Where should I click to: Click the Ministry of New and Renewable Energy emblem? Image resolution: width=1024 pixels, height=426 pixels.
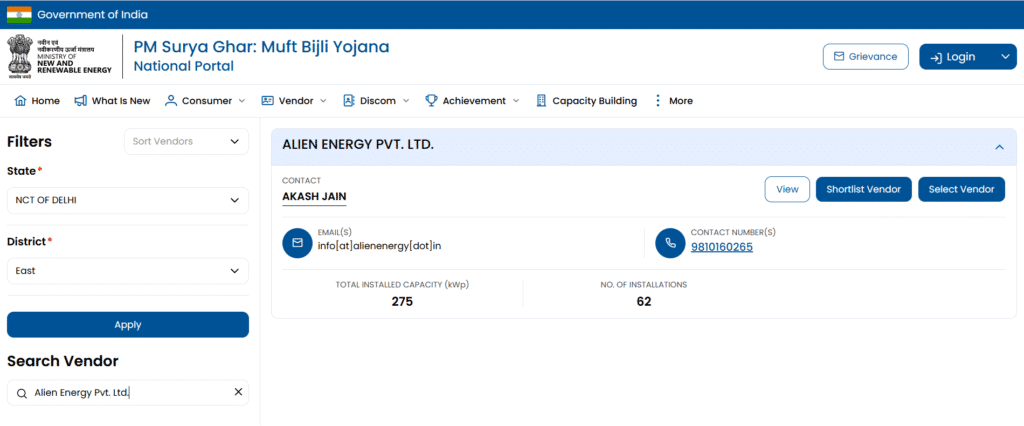(x=21, y=57)
